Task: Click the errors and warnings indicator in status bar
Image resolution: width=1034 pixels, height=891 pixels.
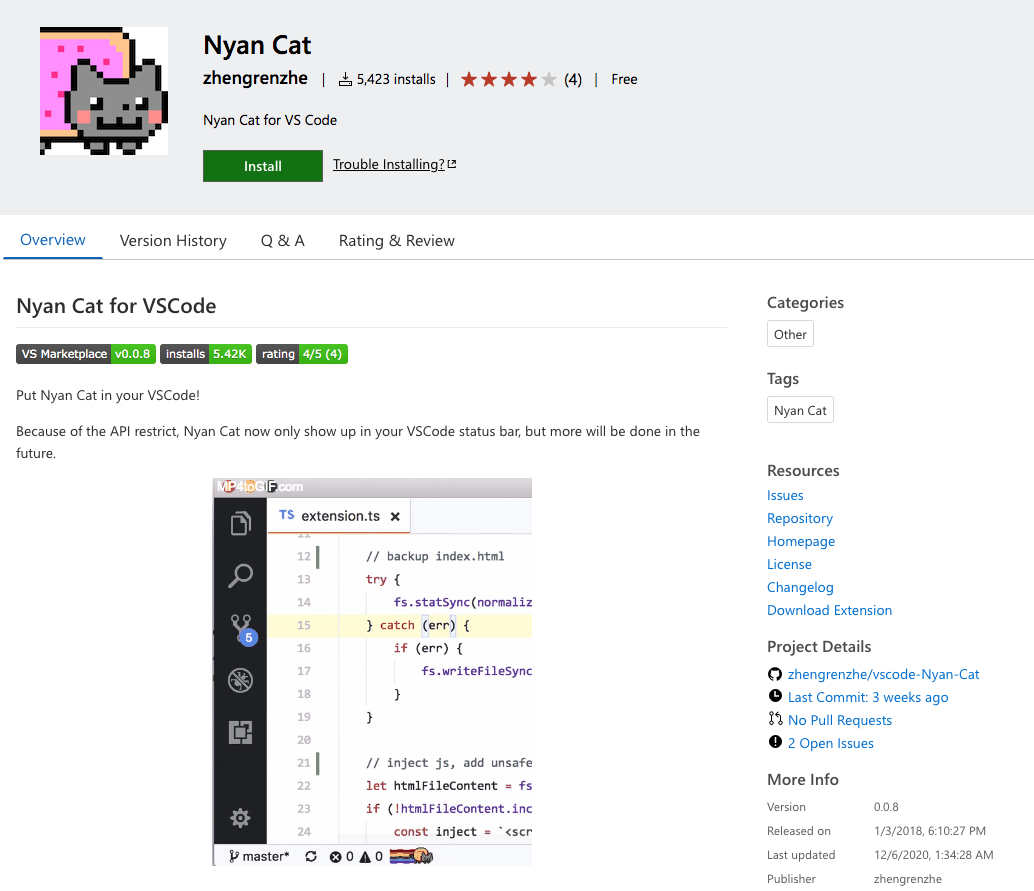Action: pyautogui.click(x=358, y=856)
